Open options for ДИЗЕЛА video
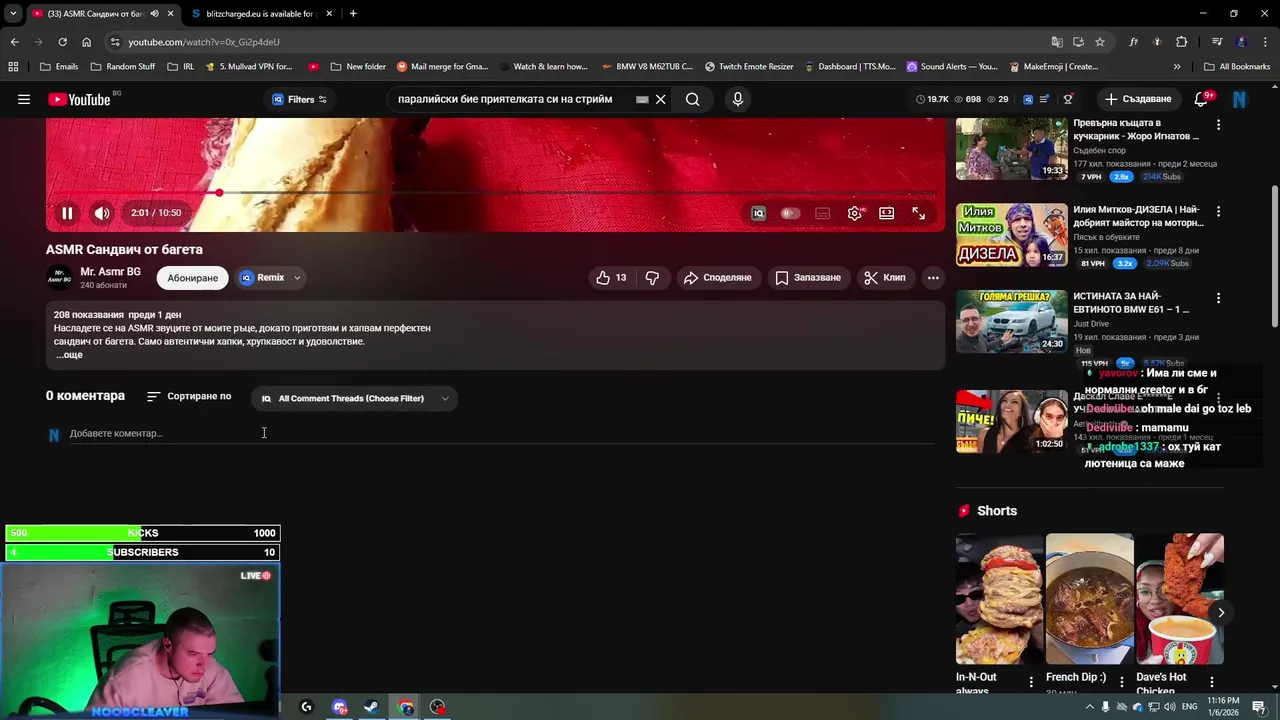The width and height of the screenshot is (1280, 720). point(1218,212)
